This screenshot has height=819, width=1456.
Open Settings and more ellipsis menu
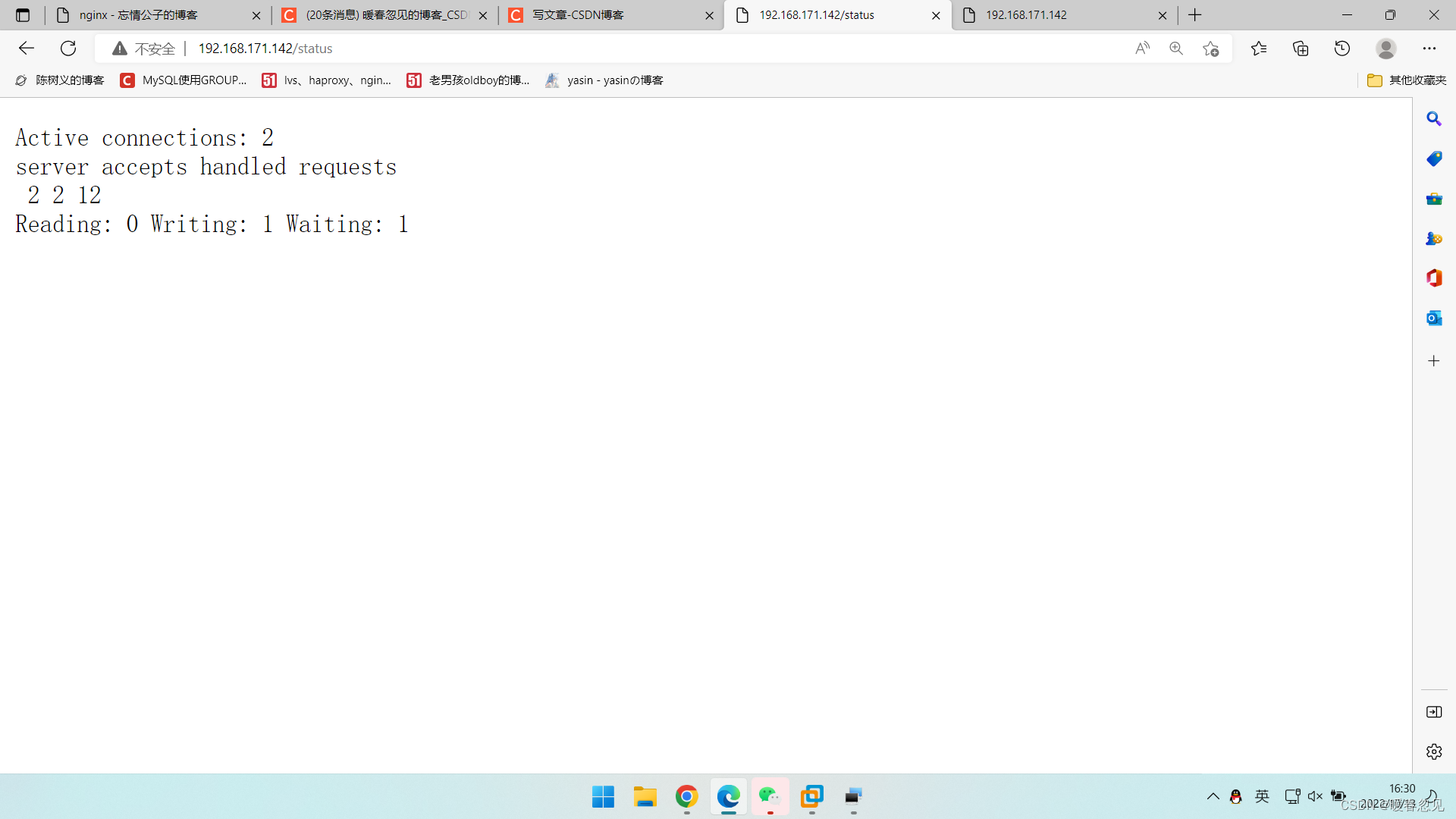point(1429,49)
